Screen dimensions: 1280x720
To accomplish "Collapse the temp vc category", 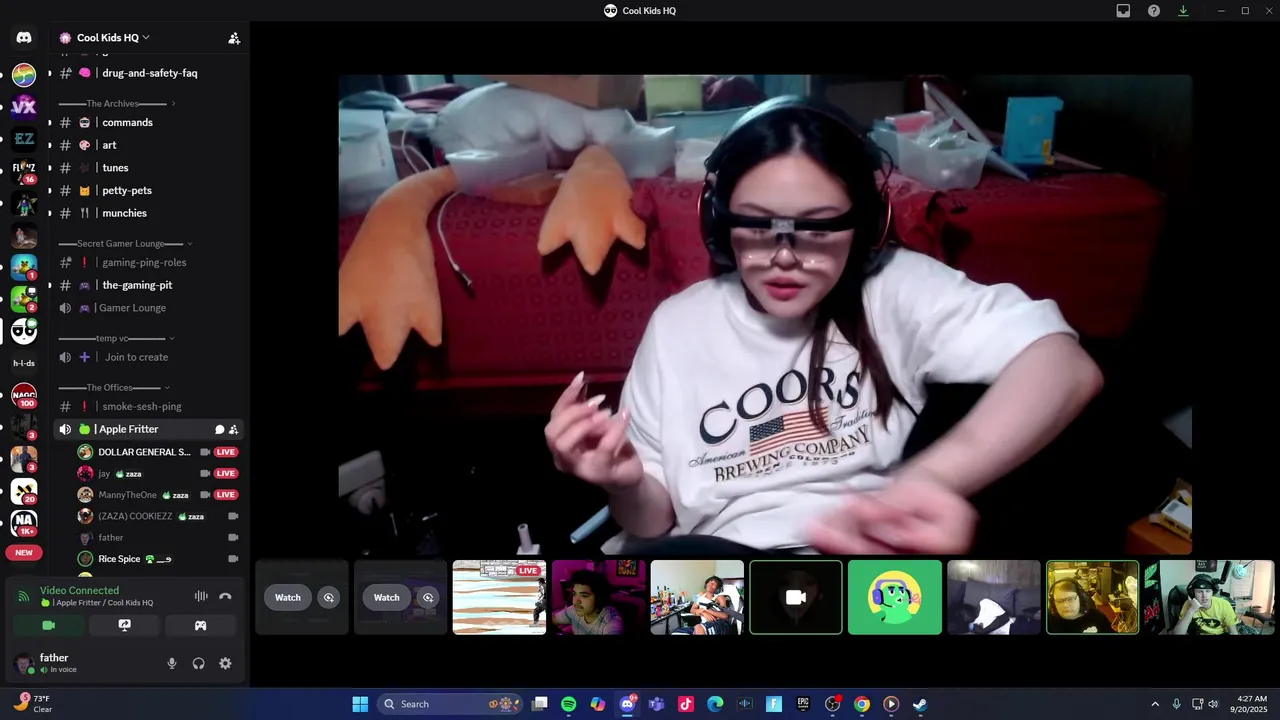I will tap(117, 338).
